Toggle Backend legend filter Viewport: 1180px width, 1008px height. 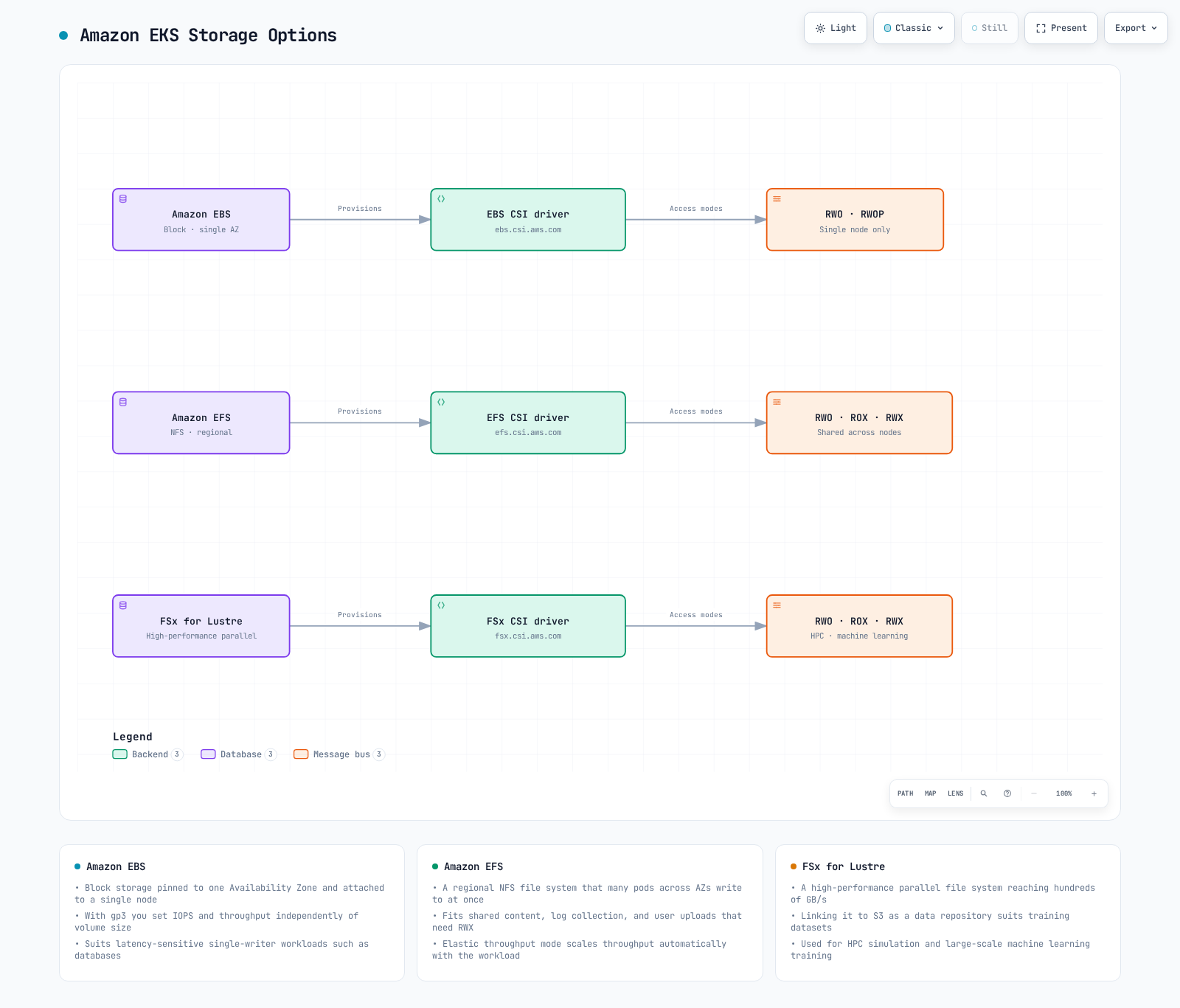click(x=147, y=754)
